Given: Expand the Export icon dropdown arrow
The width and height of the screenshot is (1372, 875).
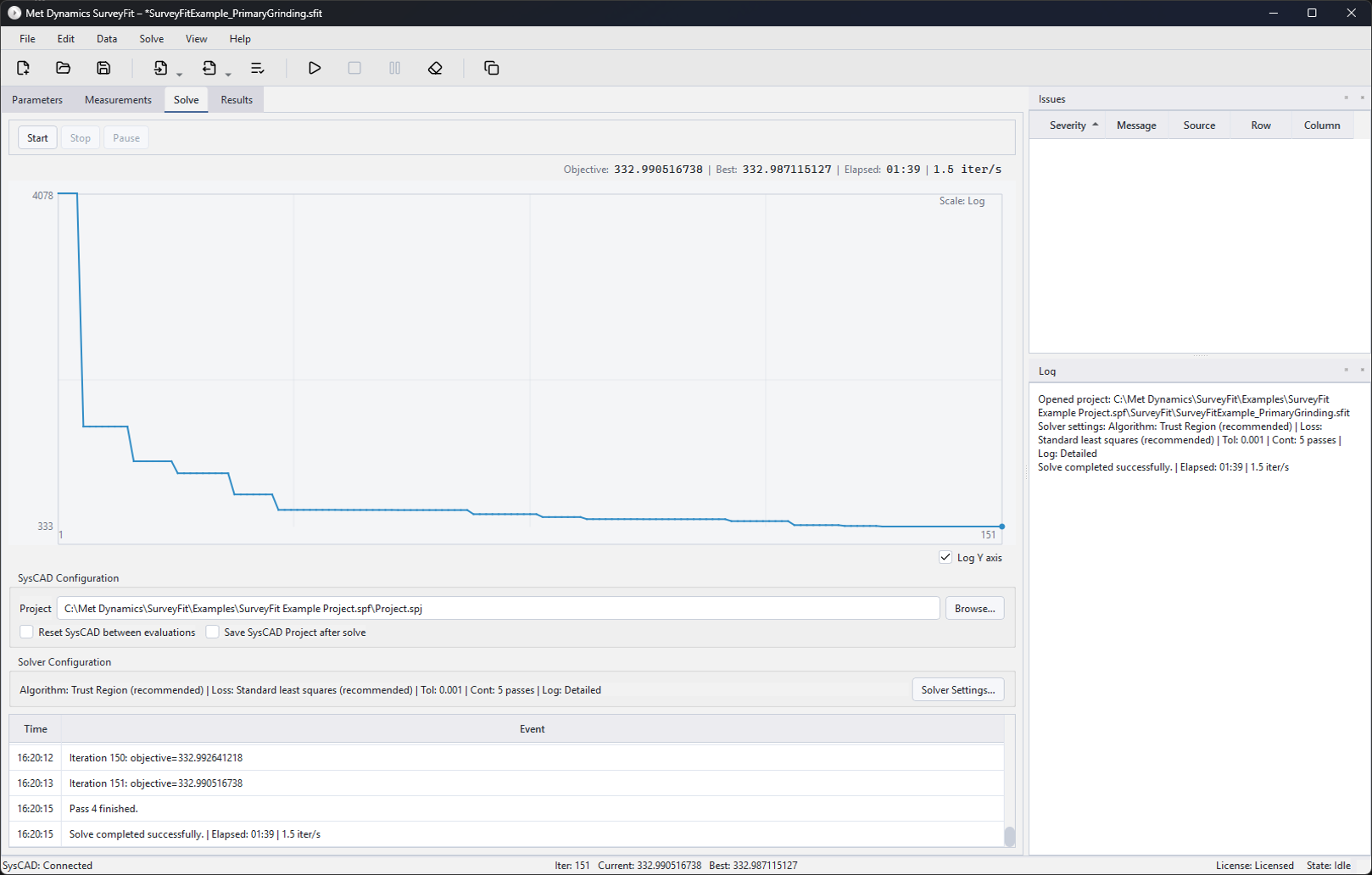Looking at the screenshot, I should [x=228, y=75].
